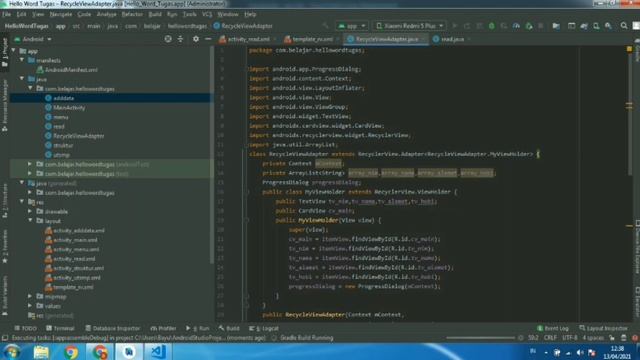The height and width of the screenshot is (360, 640).
Task: Click the Stop run icon
Action: pyautogui.click(x=541, y=26)
